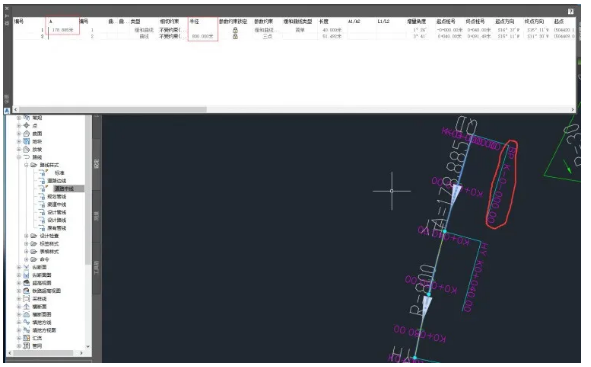Expand the 管网 tree node
This screenshot has width=591, height=367.
click(19, 346)
